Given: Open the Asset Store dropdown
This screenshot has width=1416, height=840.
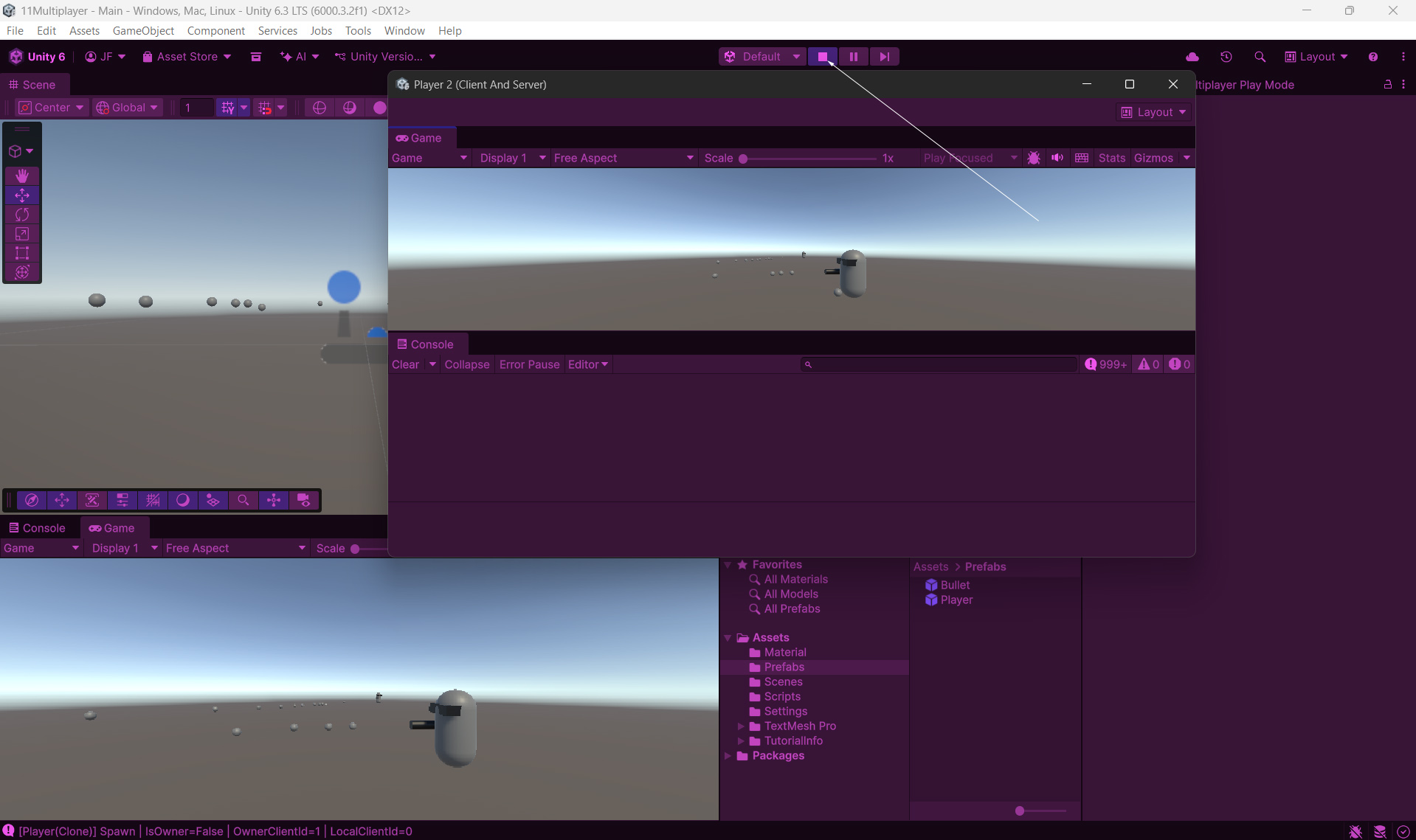Looking at the screenshot, I should pyautogui.click(x=187, y=57).
